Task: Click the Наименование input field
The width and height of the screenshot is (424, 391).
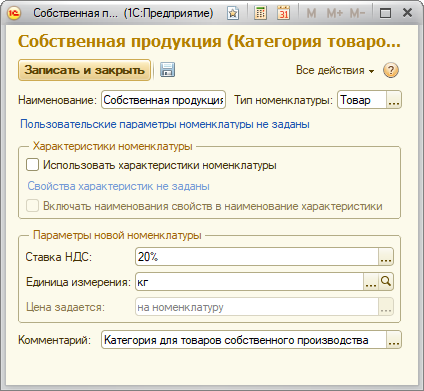Action: coord(163,100)
